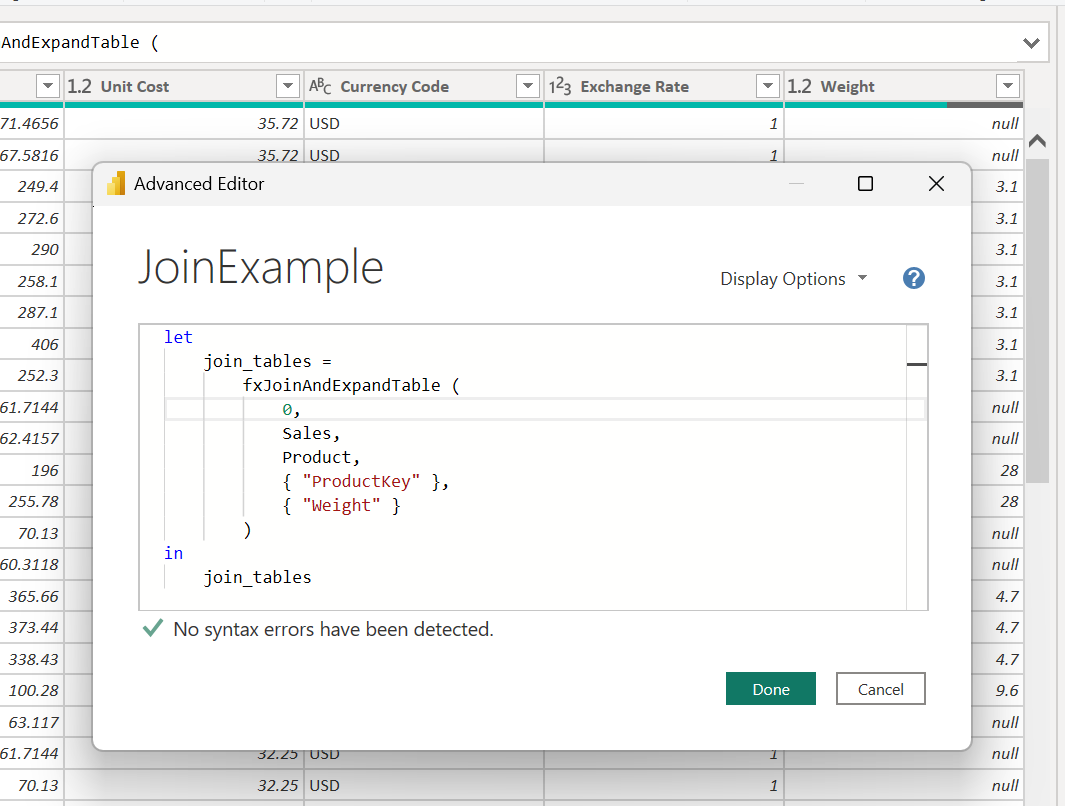Click the formula bar text field

pyautogui.click(x=500, y=43)
